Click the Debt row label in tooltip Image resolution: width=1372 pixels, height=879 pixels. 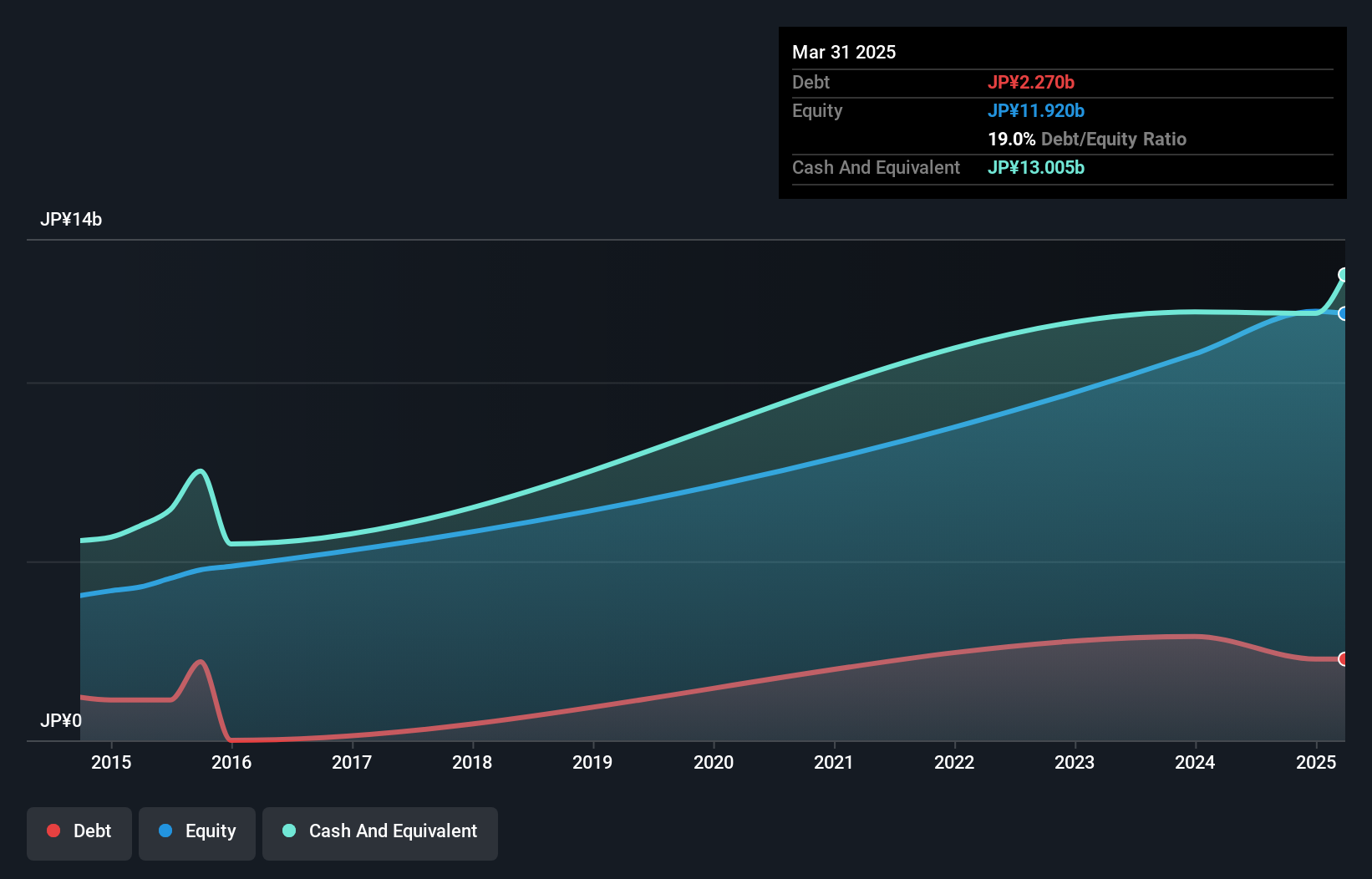point(810,82)
